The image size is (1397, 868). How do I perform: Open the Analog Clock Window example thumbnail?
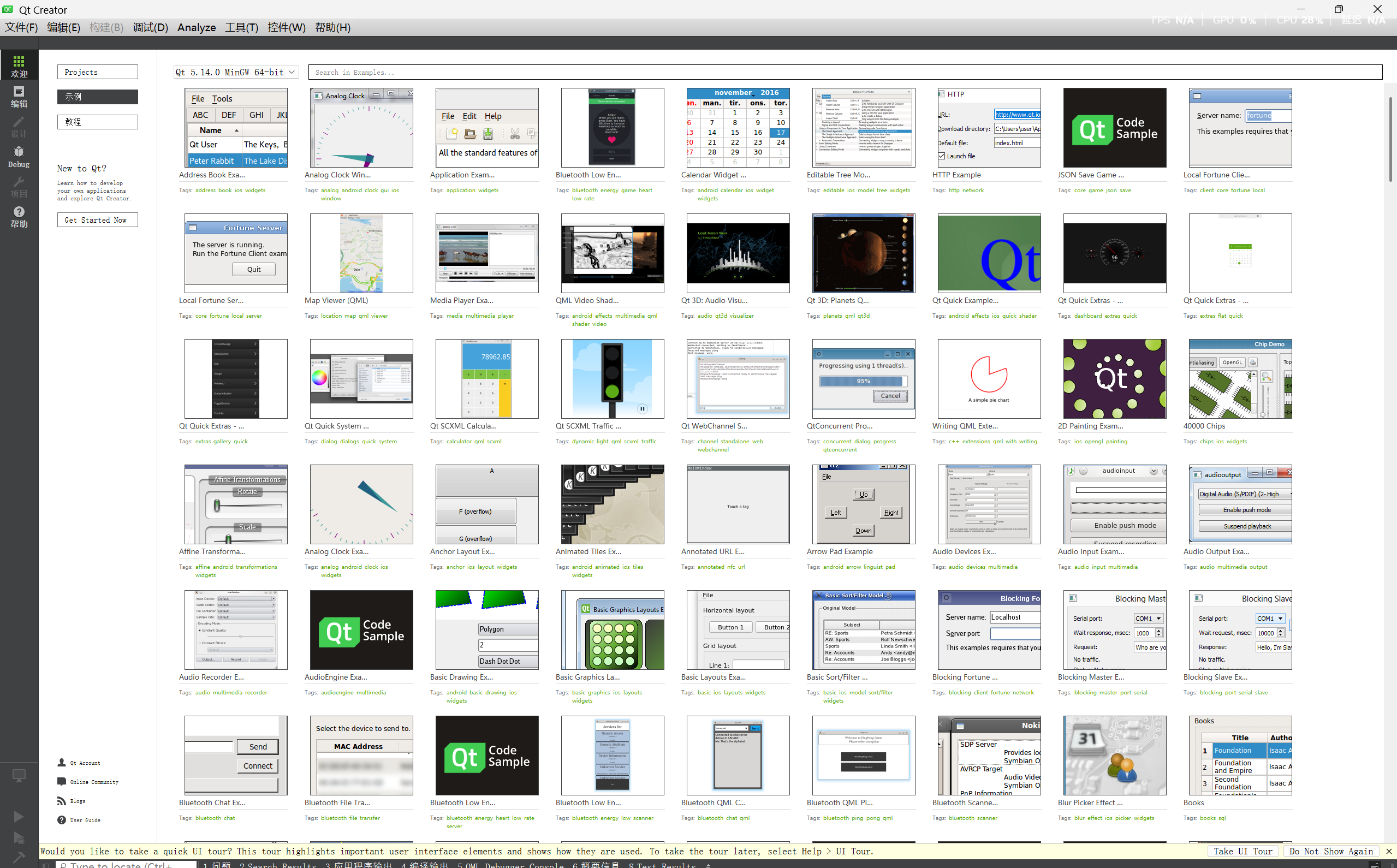361,128
